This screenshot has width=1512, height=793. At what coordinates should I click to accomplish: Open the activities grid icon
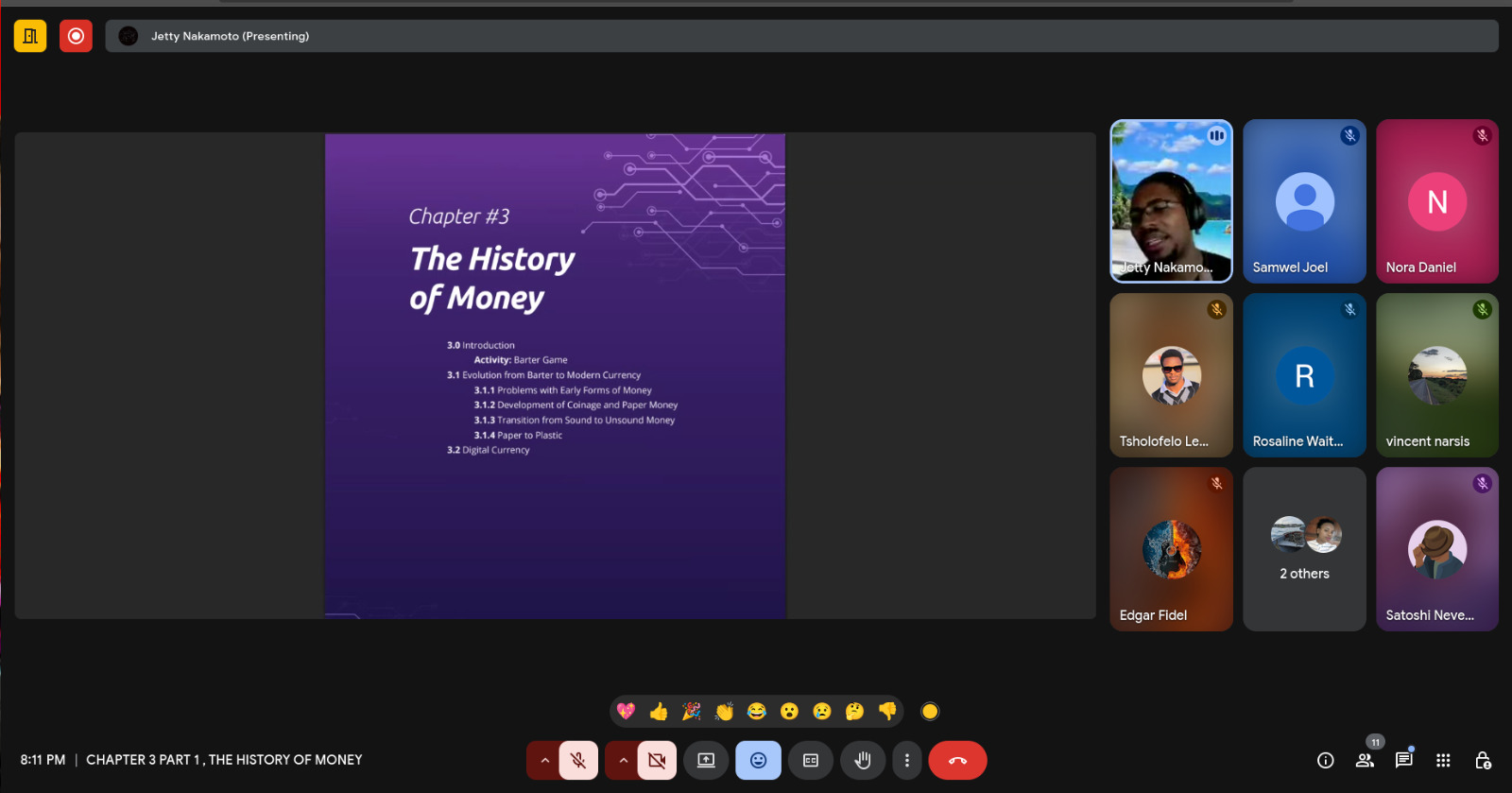pos(1443,760)
